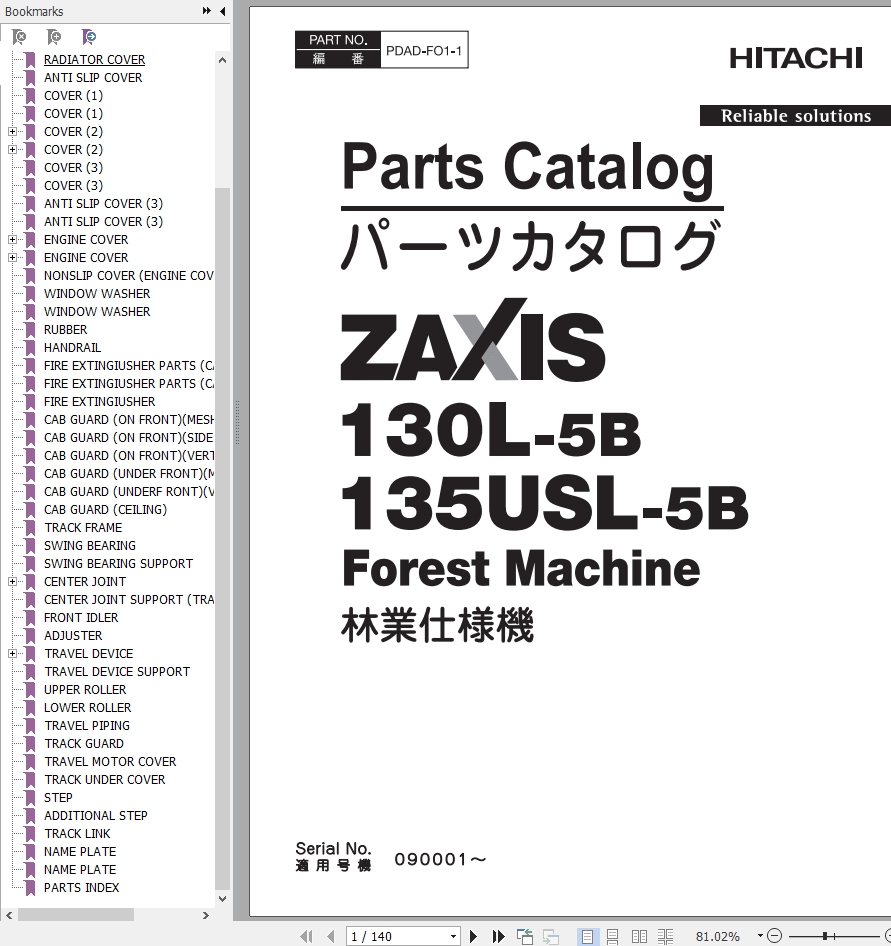Select the CAB GUARD (ON FRONT)(VERT bookmark
Screen dimensions: 891x946
point(128,456)
